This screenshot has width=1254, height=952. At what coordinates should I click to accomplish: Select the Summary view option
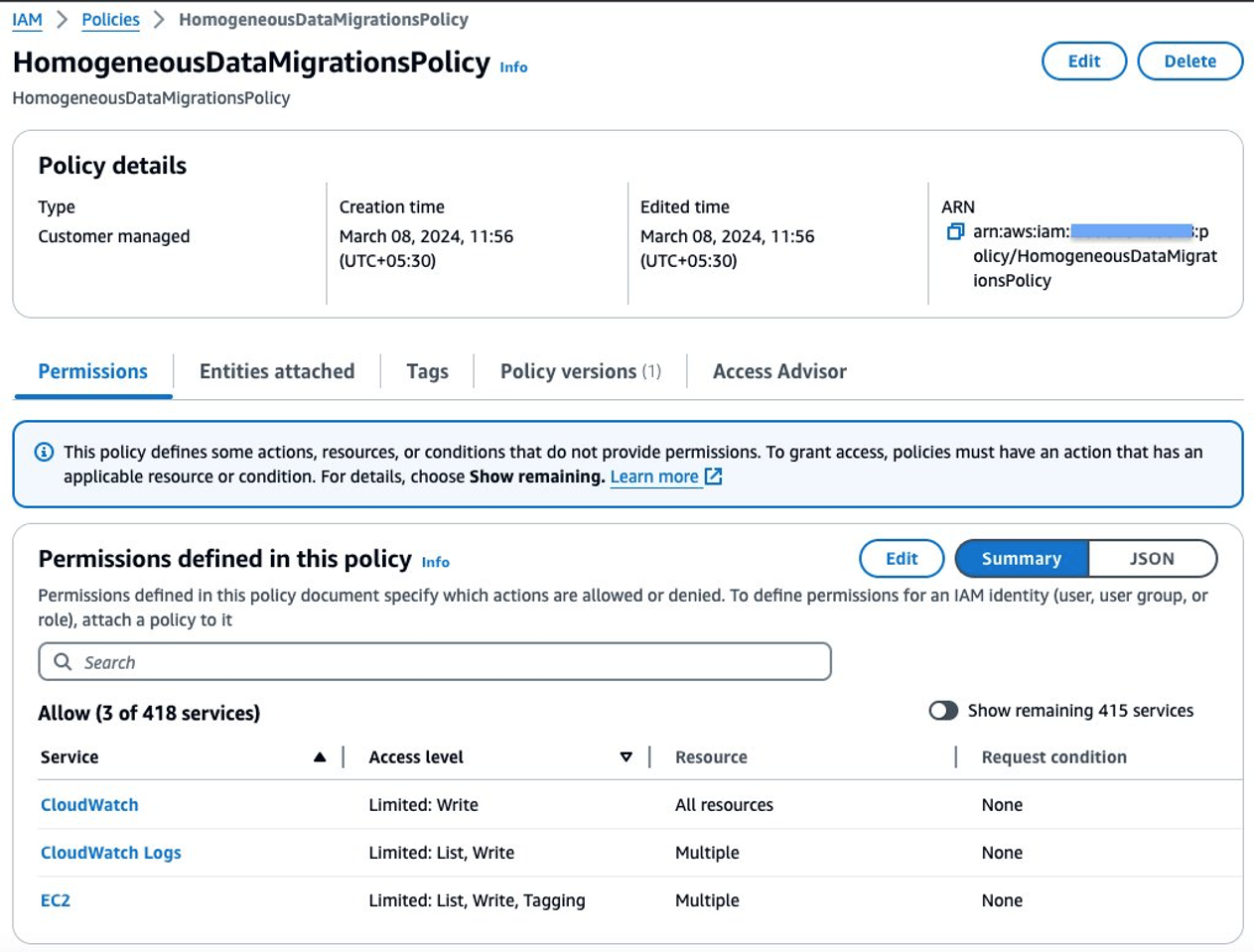pyautogui.click(x=1021, y=559)
